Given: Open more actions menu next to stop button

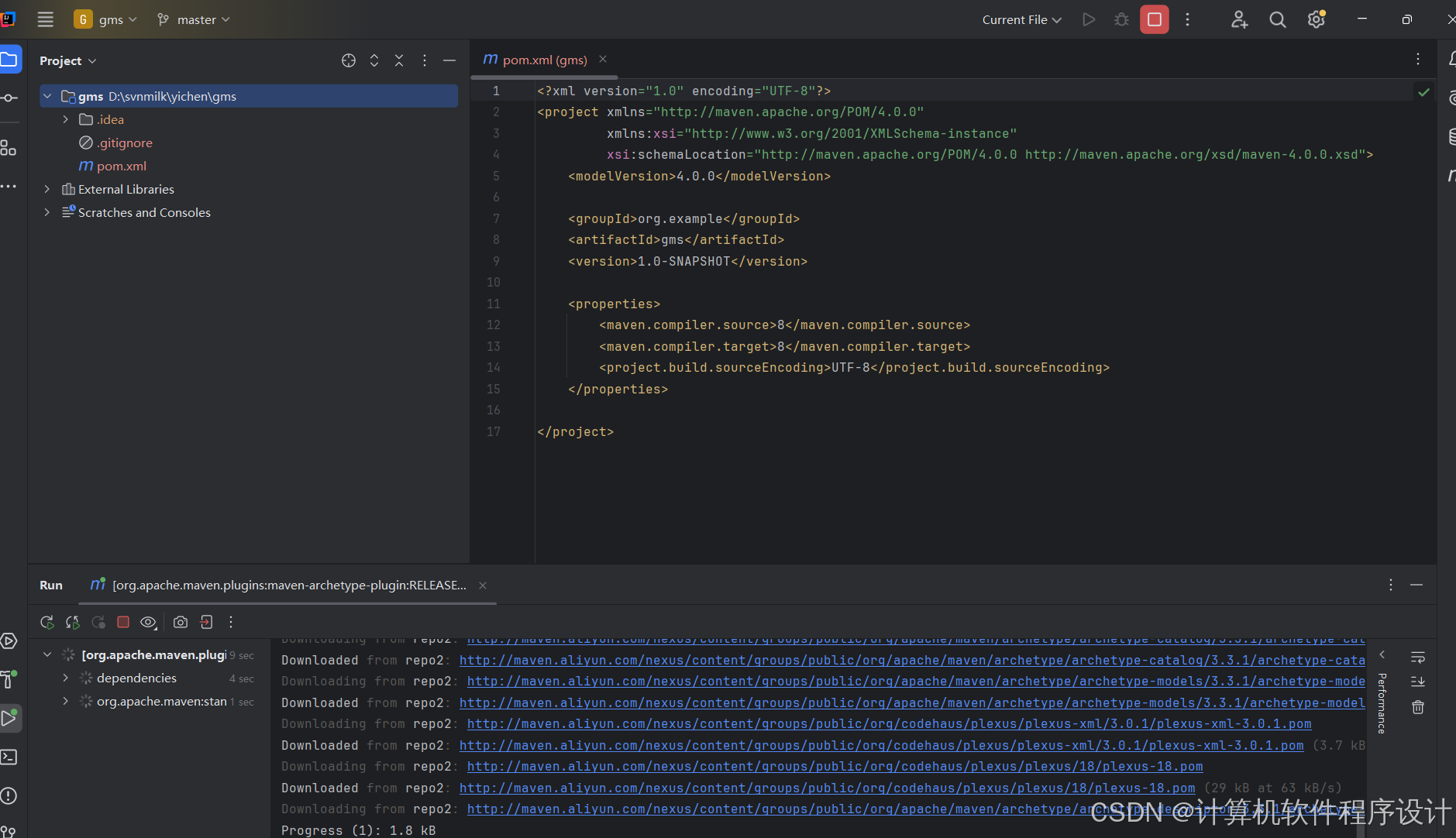Looking at the screenshot, I should [1187, 19].
